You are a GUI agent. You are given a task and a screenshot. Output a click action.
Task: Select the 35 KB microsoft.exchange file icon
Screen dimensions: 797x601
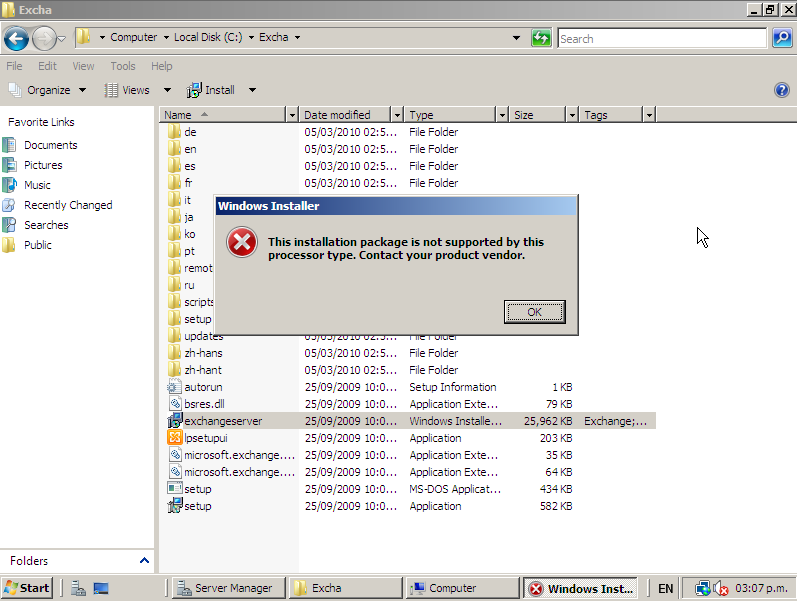175,455
